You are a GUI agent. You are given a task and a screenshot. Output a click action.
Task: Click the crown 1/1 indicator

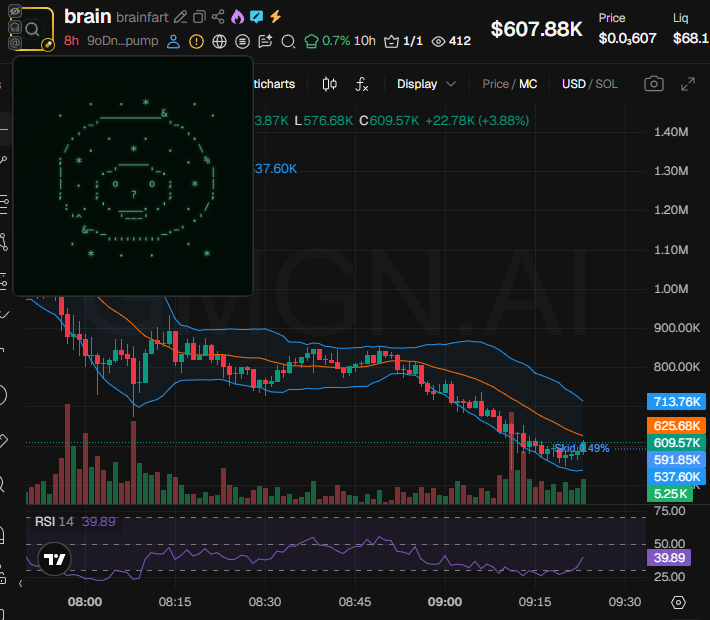point(403,41)
